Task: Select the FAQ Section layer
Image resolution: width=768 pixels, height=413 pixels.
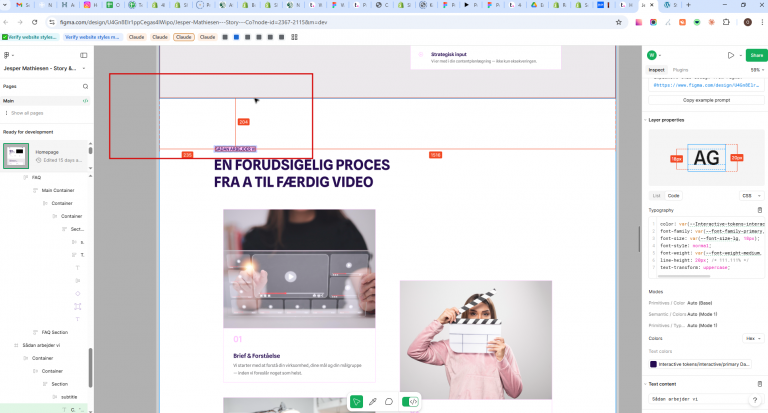Action: (54, 332)
